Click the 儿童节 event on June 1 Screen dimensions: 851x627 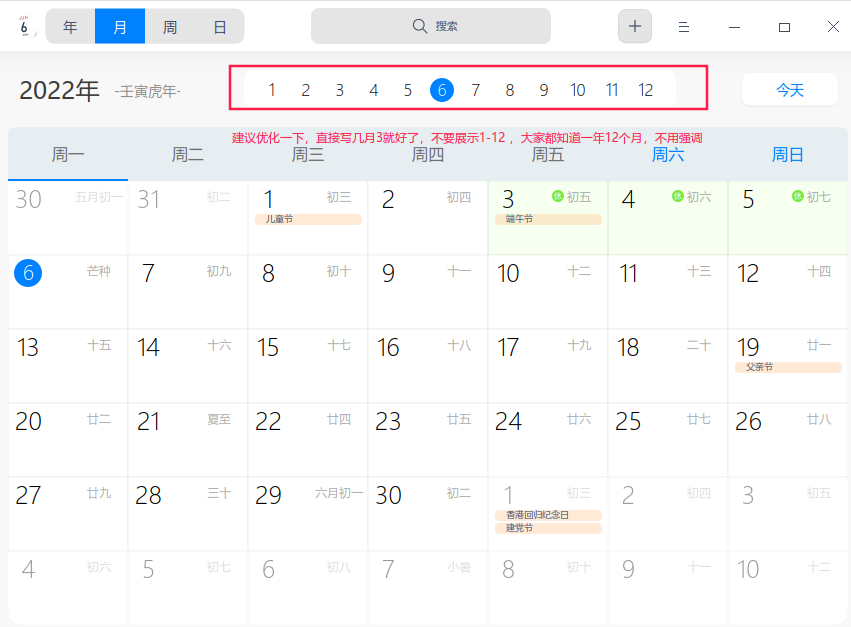coord(308,219)
